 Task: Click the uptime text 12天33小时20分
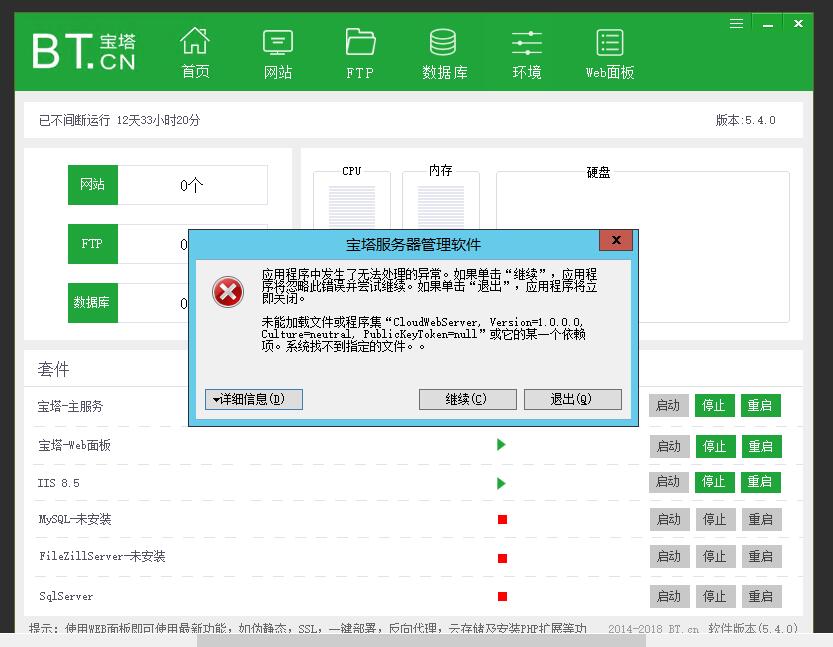158,121
